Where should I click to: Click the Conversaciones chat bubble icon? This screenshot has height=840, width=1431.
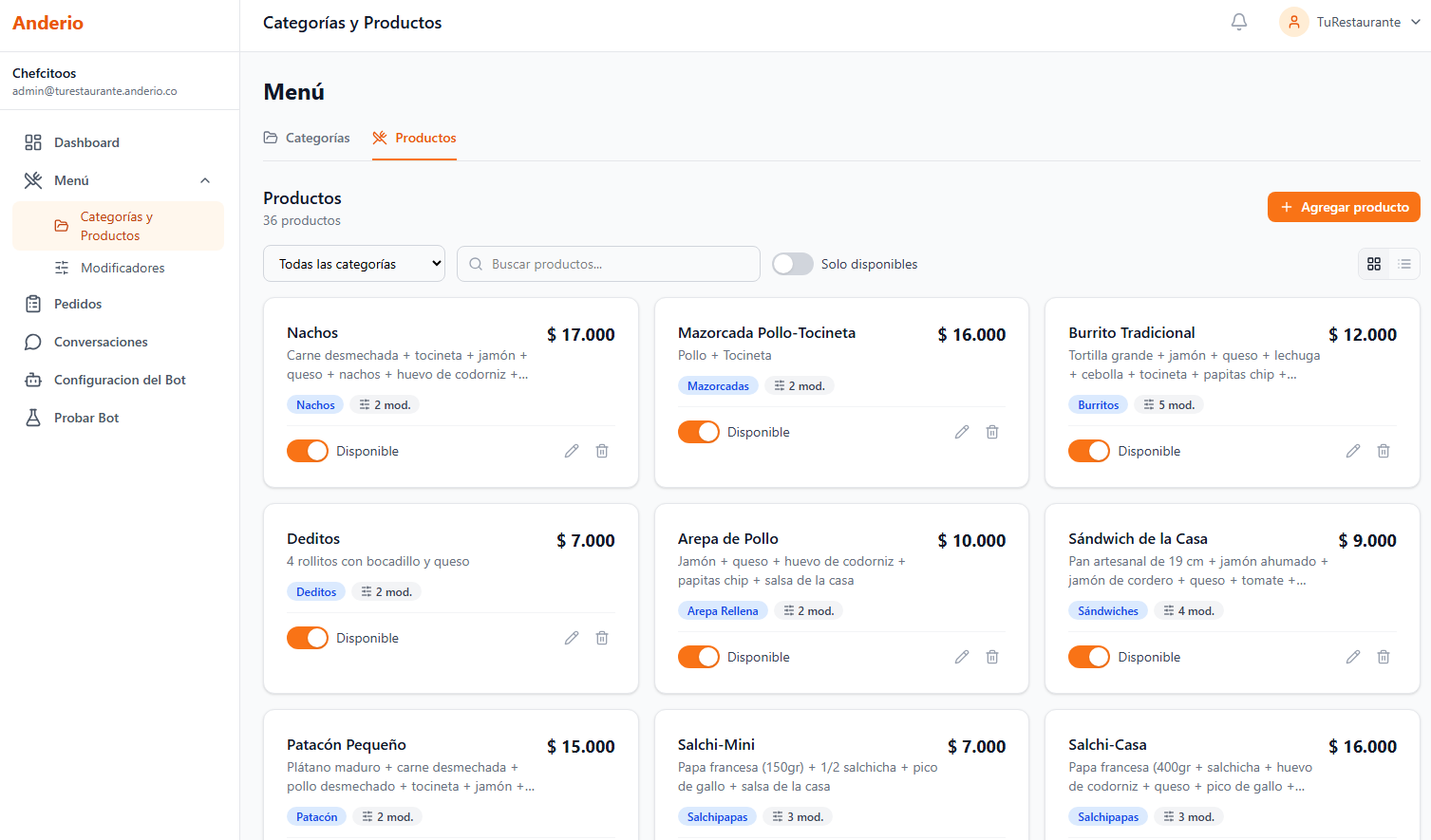click(33, 342)
